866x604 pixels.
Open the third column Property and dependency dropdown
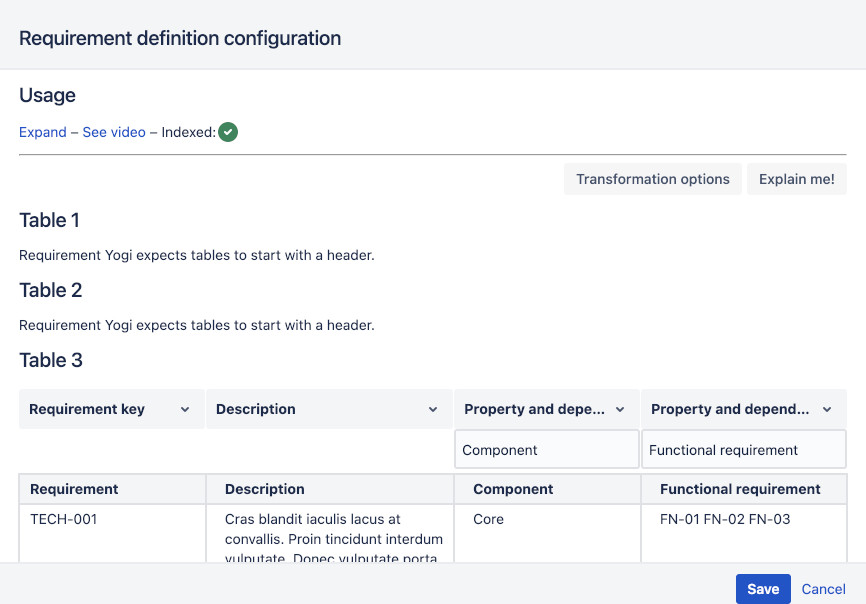pyautogui.click(x=546, y=409)
